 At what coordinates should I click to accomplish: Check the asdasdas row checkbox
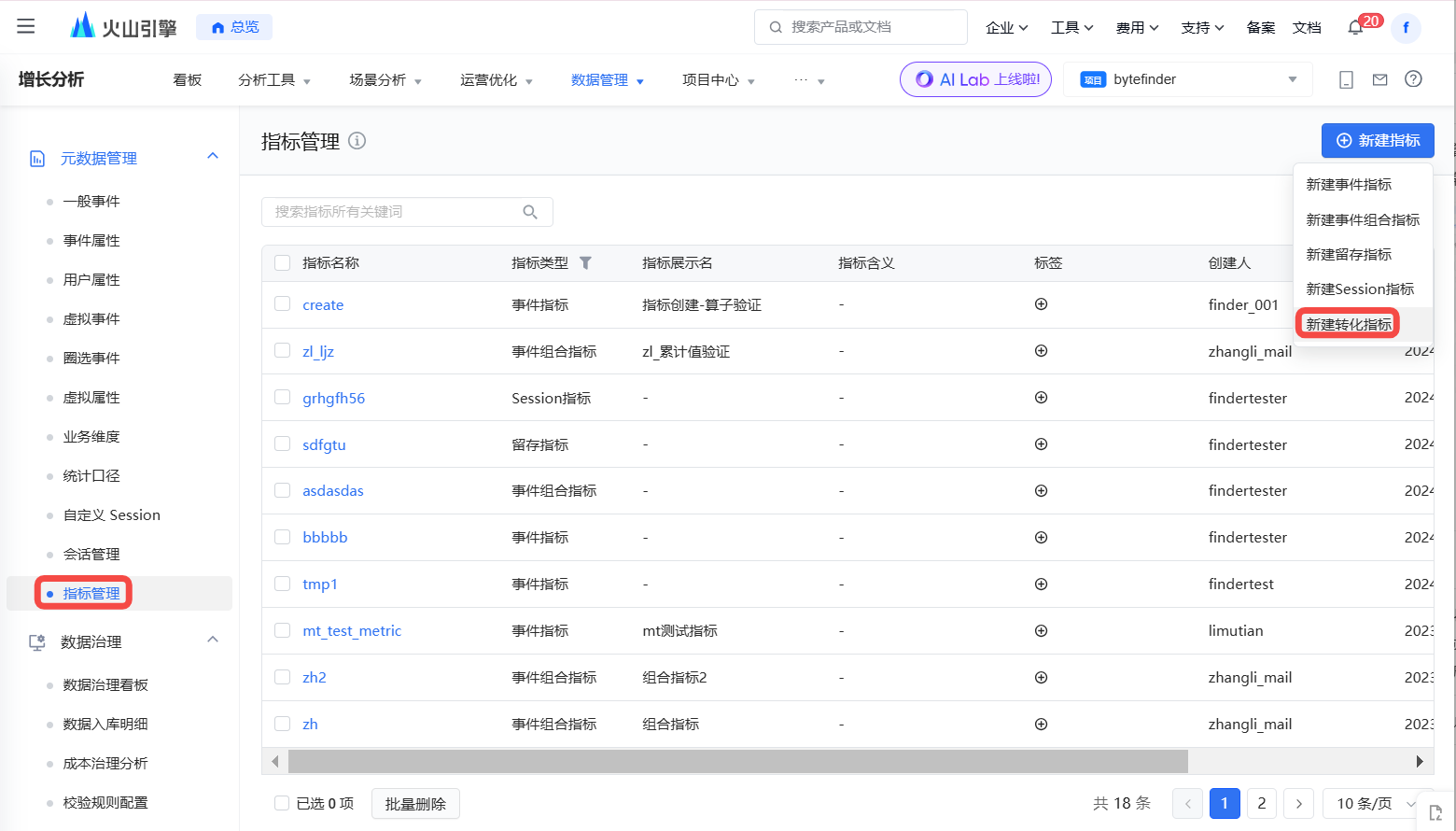pos(283,490)
